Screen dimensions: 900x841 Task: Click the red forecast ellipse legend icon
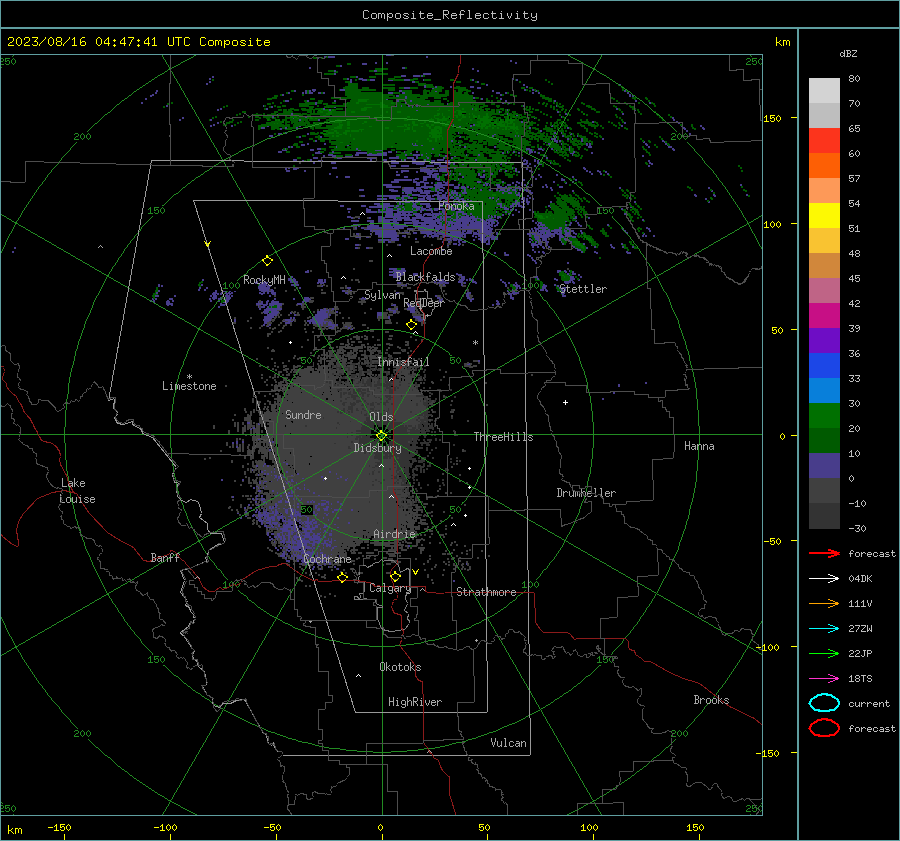824,728
